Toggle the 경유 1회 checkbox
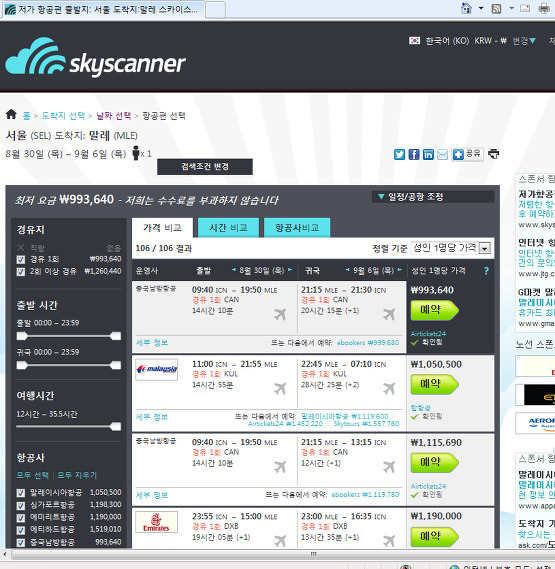This screenshot has height=569, width=555. [x=21, y=259]
